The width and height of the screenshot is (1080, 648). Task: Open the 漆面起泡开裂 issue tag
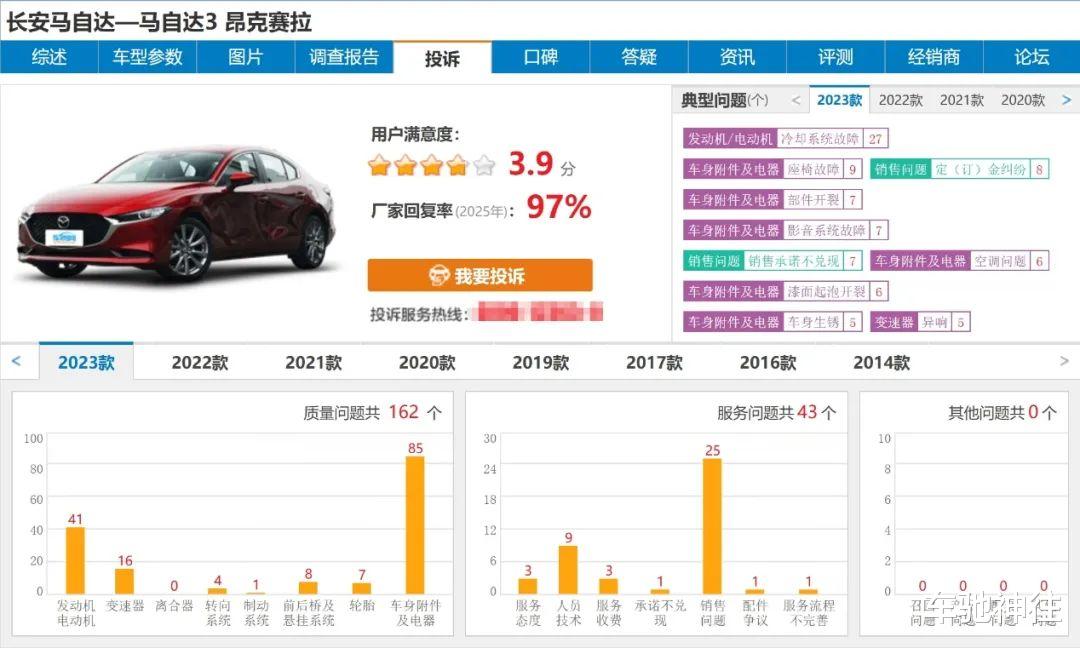coord(785,291)
